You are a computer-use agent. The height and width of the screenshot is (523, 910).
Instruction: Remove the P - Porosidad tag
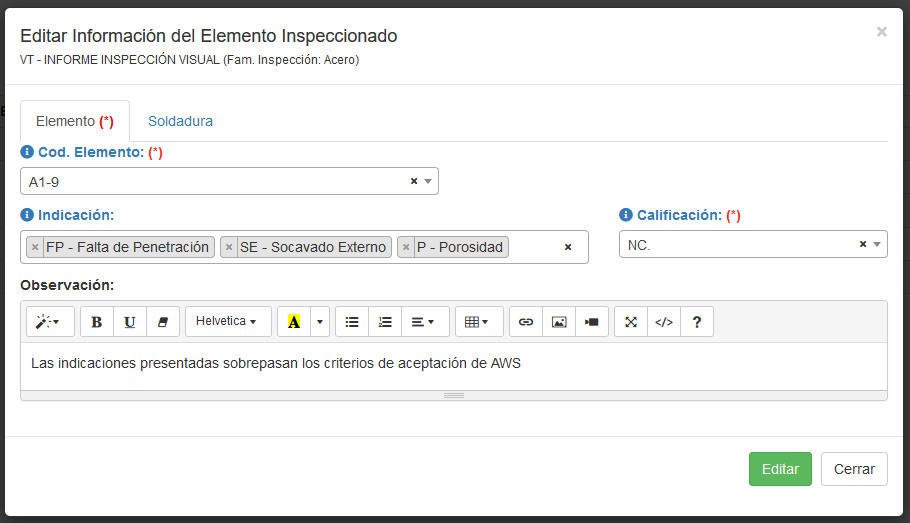406,247
